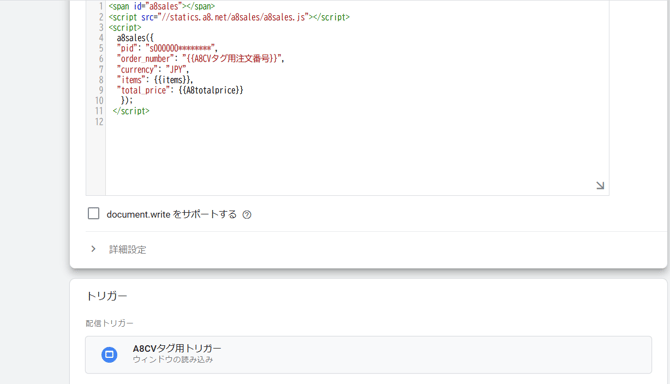Image resolution: width=670 pixels, height=384 pixels.
Task: Click the closing </script> tag line
Action: 131,111
